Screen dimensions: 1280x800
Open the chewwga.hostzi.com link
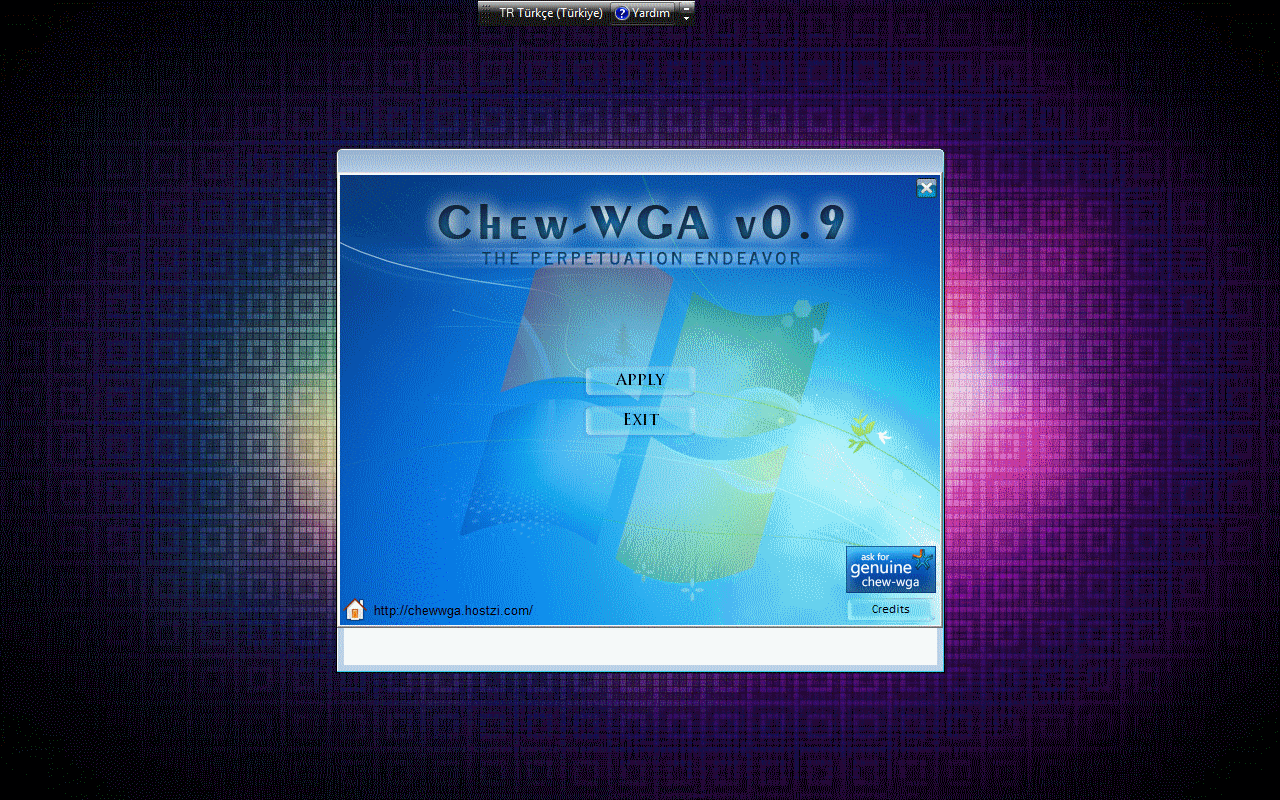tap(452, 611)
